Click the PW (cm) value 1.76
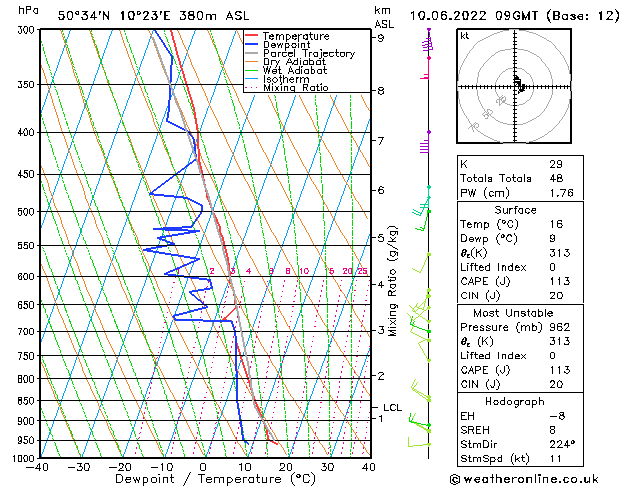The image size is (629, 486). click(x=562, y=193)
